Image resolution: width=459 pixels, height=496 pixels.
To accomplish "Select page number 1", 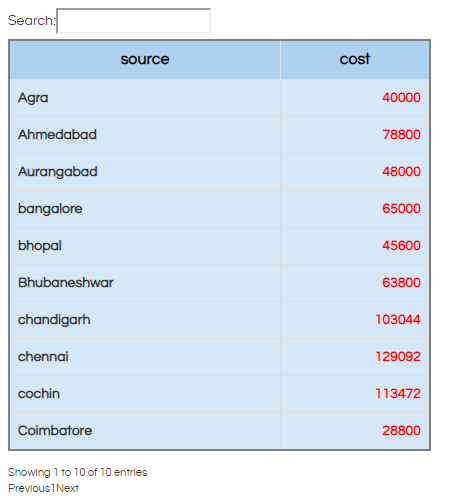I will [x=53, y=488].
